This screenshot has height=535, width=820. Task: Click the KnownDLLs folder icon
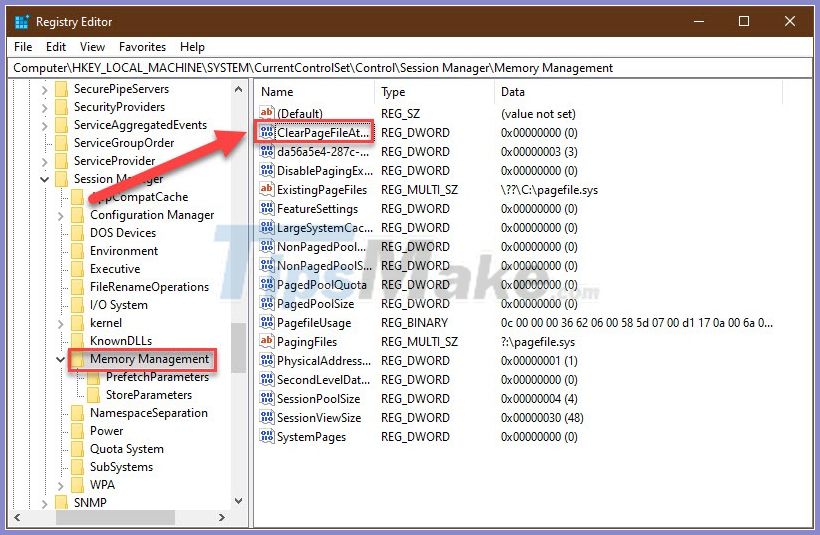[77, 341]
